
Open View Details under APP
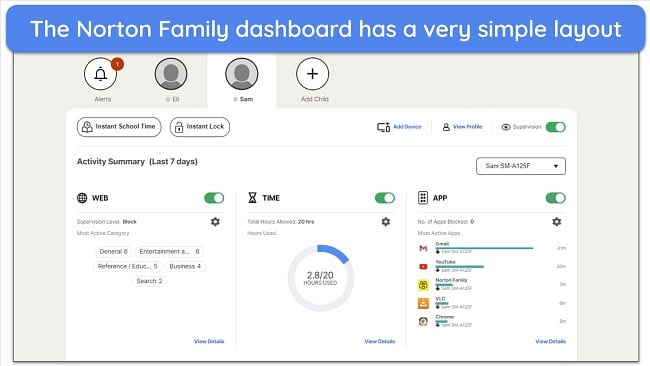coord(551,341)
